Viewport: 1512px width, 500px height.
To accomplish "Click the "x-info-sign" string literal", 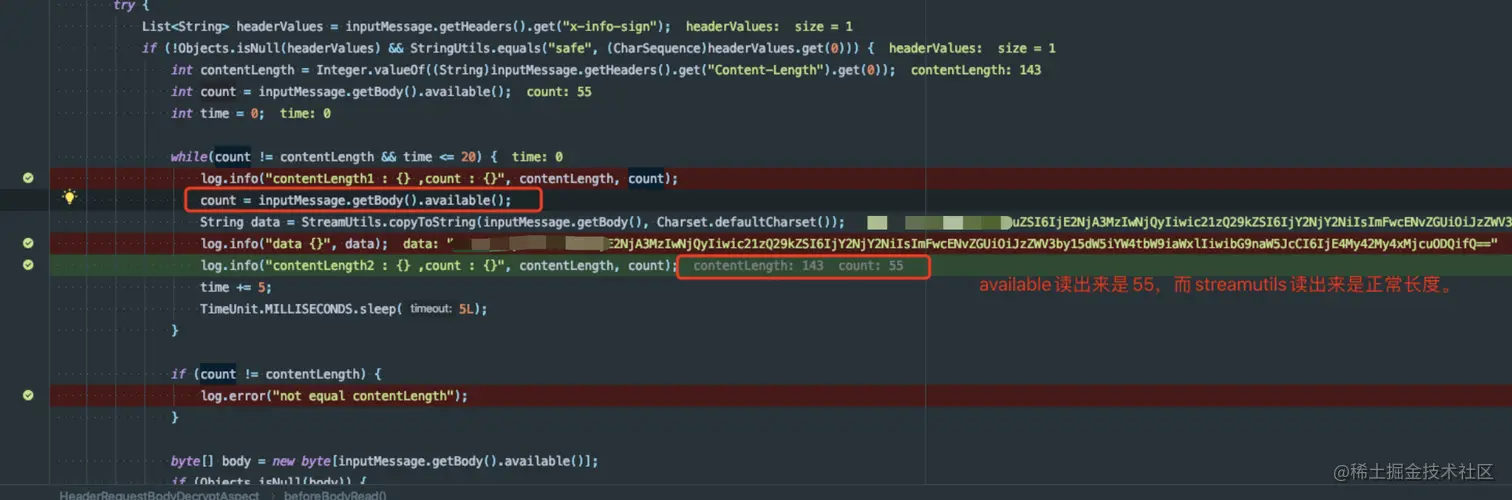I will (x=615, y=27).
